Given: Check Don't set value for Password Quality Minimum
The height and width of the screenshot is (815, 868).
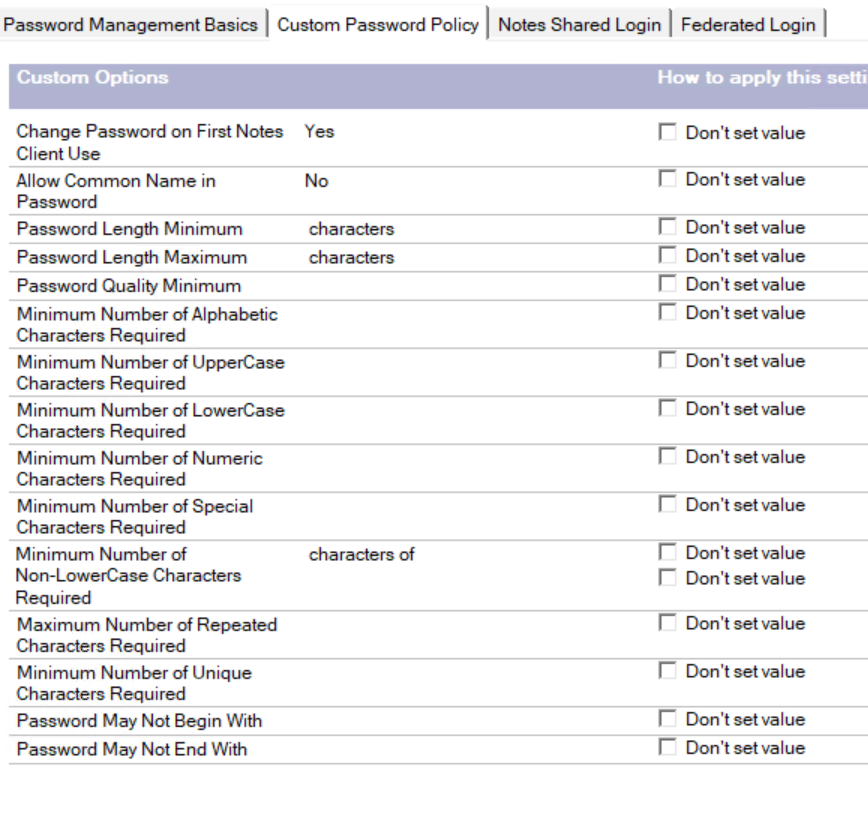Looking at the screenshot, I should click(668, 284).
